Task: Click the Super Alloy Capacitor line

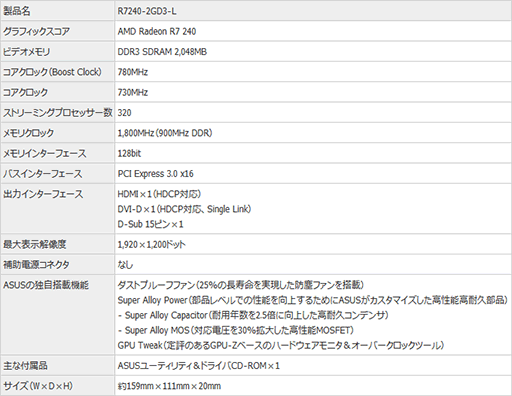Action: (253, 315)
